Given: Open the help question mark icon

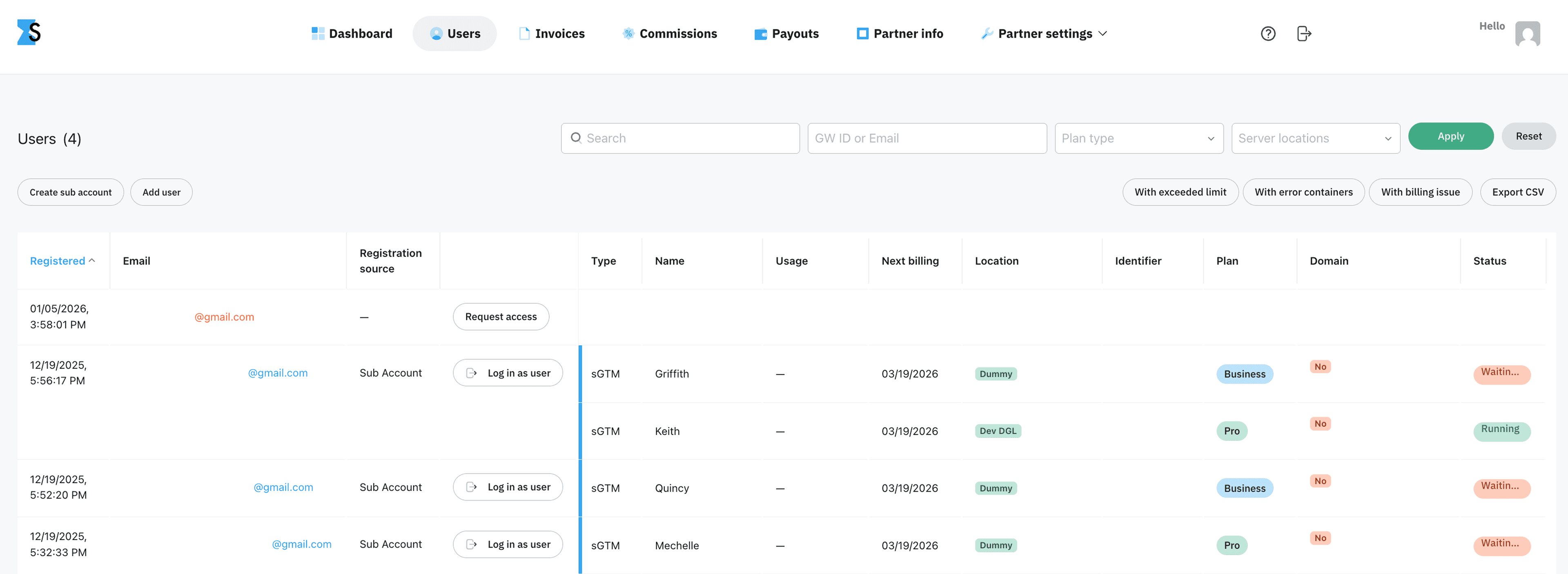Looking at the screenshot, I should pos(1268,33).
